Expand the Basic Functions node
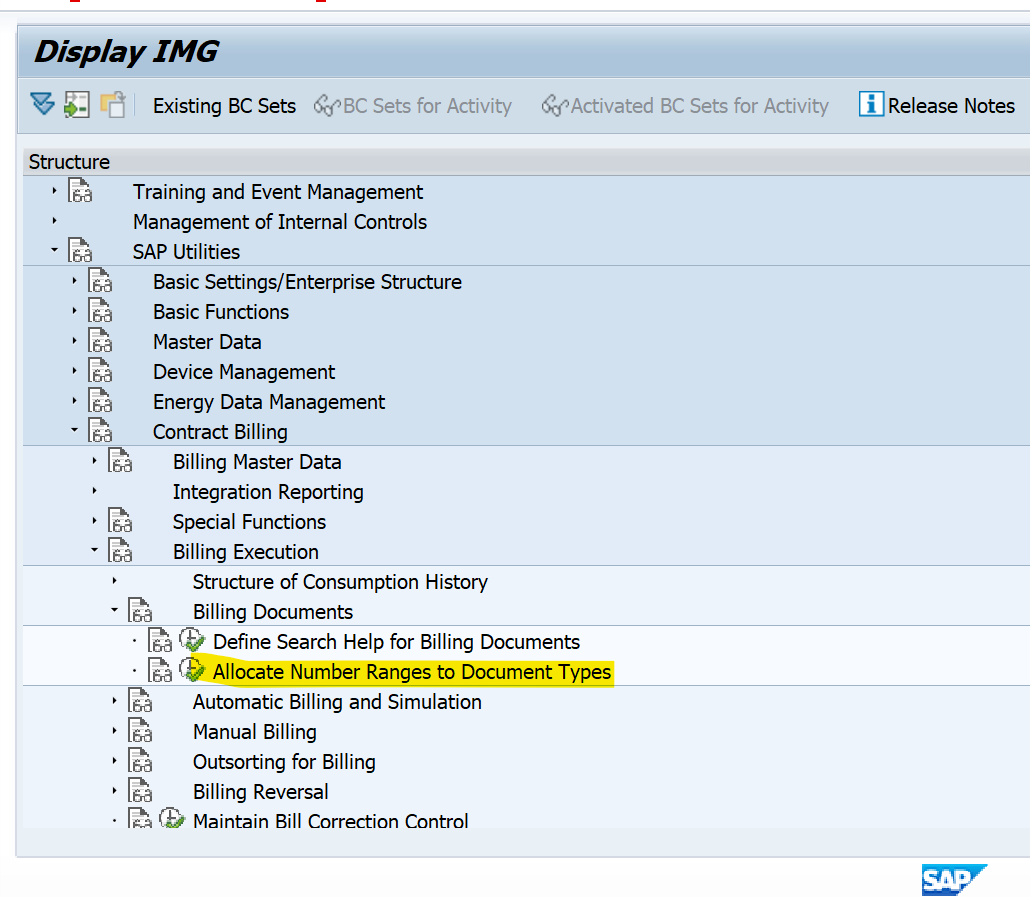This screenshot has width=1030, height=897. click(x=74, y=311)
